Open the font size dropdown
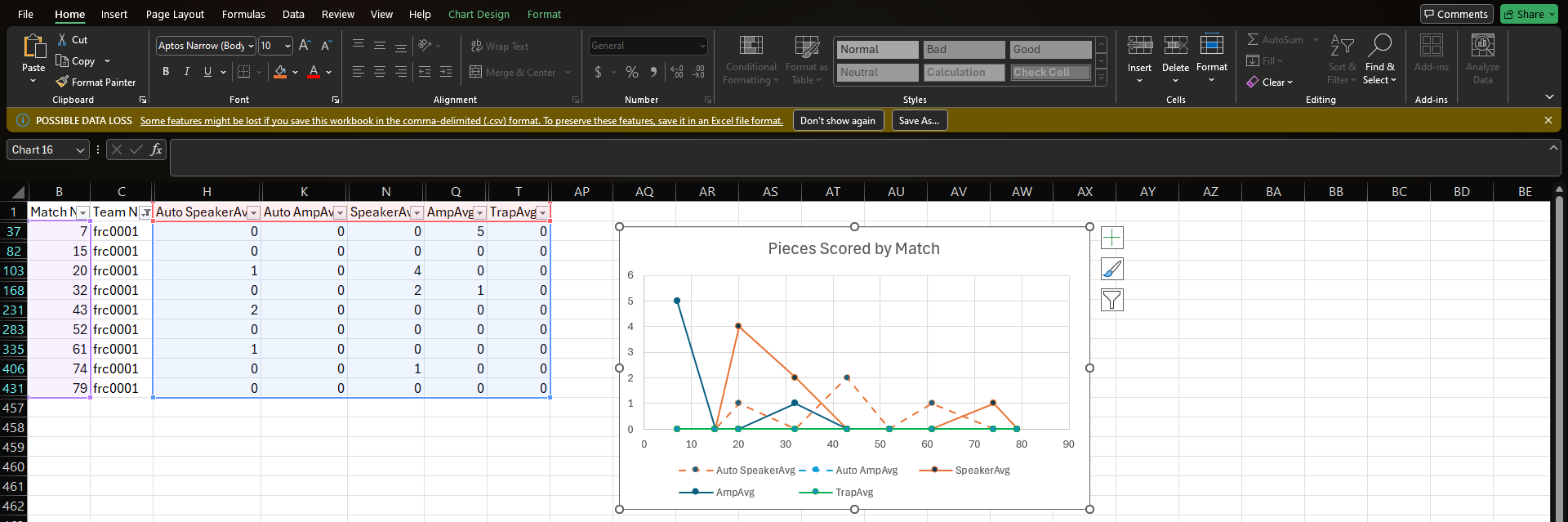The width and height of the screenshot is (1568, 522). click(287, 46)
